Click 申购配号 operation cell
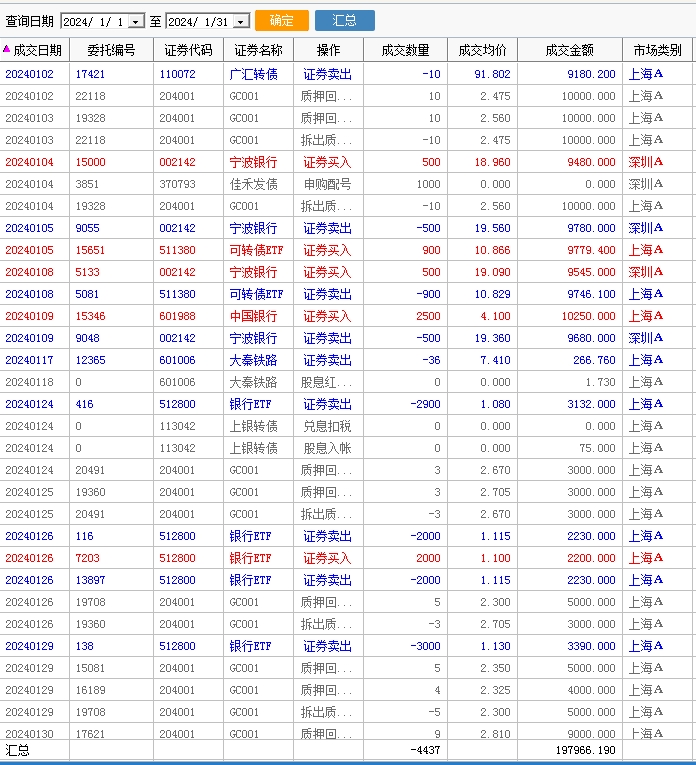Image resolution: width=696 pixels, height=765 pixels. coord(327,184)
